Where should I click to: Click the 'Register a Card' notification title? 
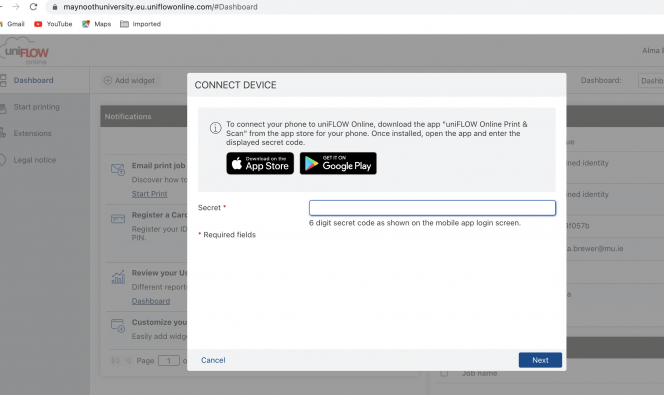(159, 215)
